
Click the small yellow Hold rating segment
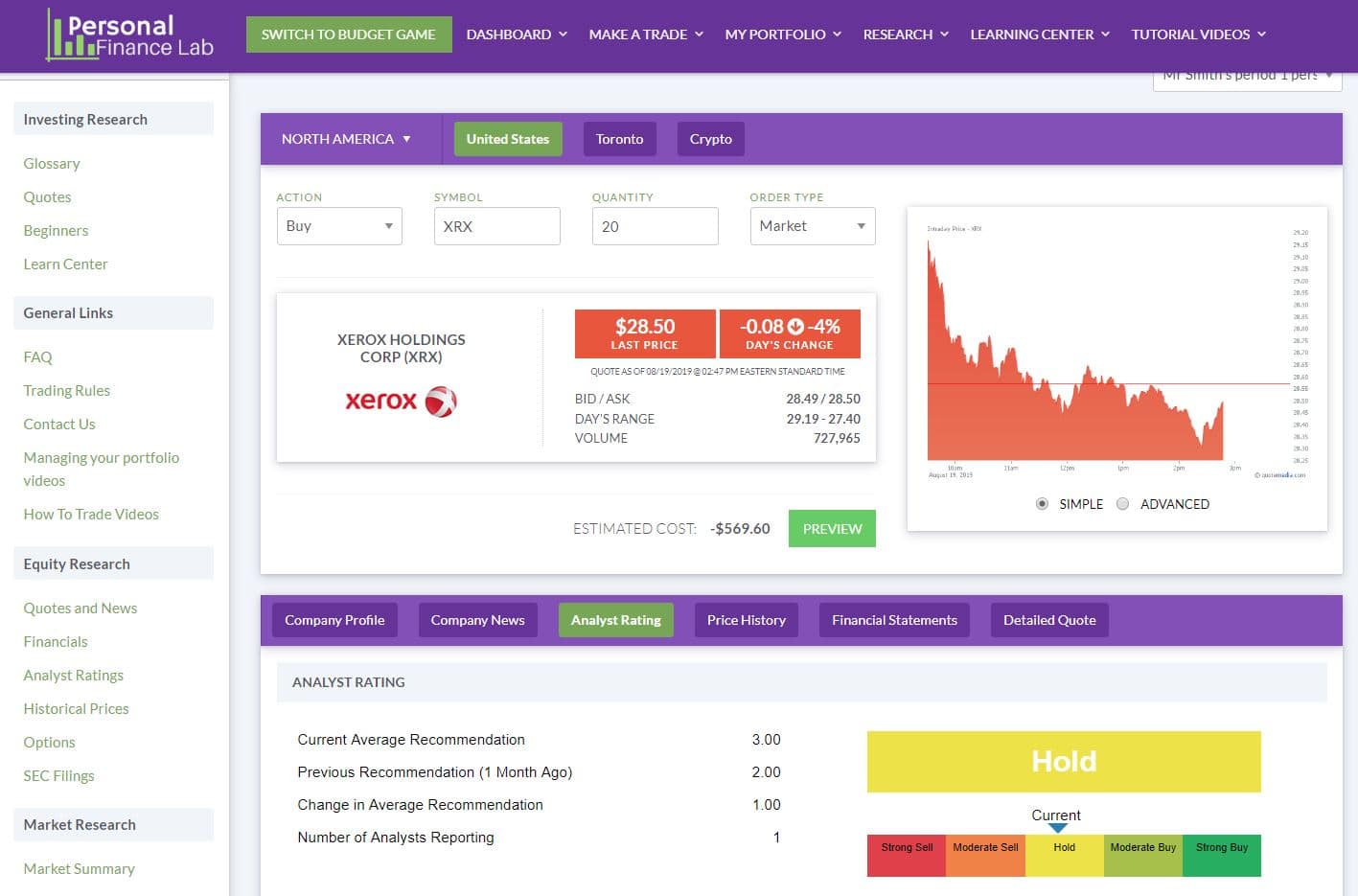[1065, 856]
